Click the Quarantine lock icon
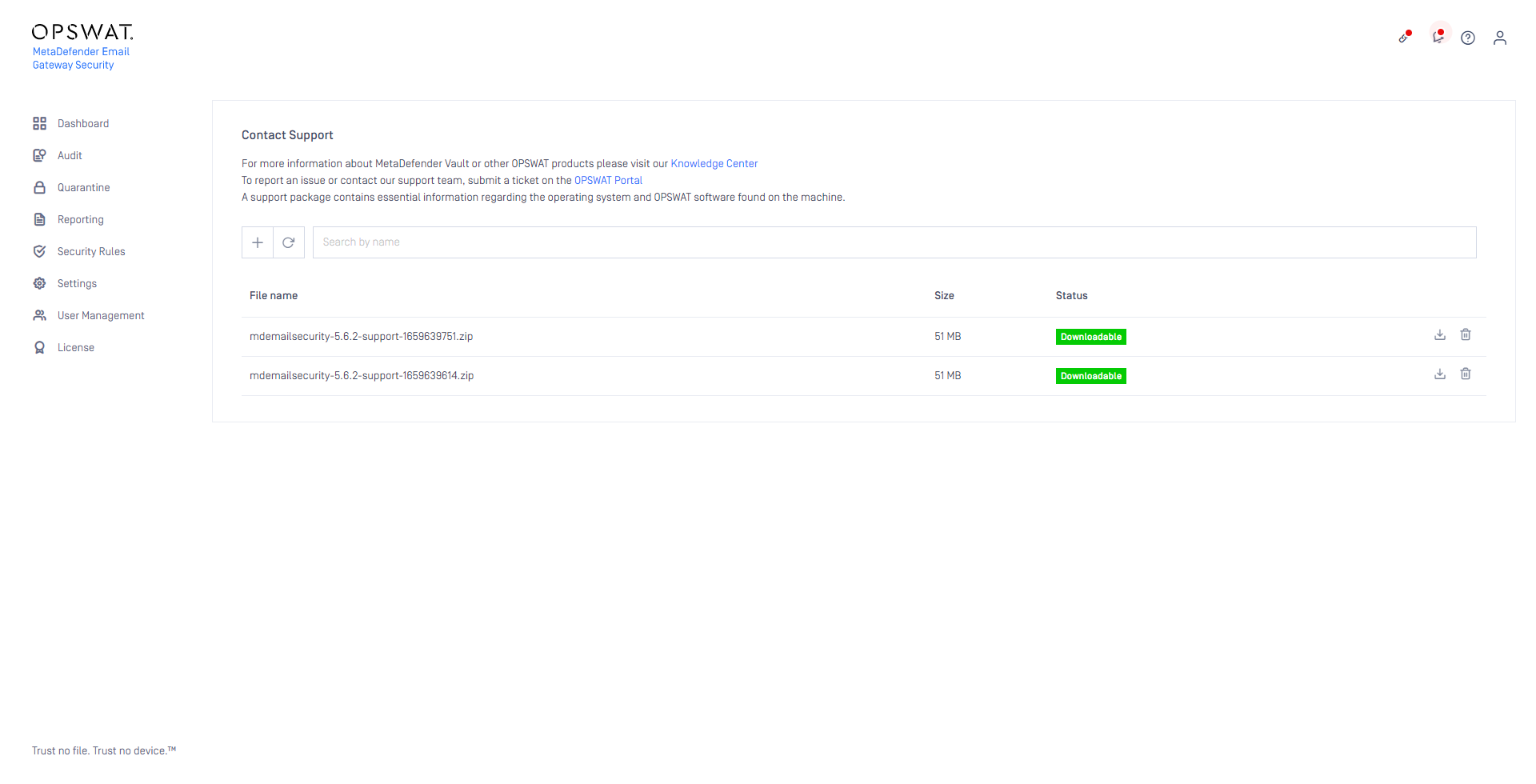 [39, 187]
